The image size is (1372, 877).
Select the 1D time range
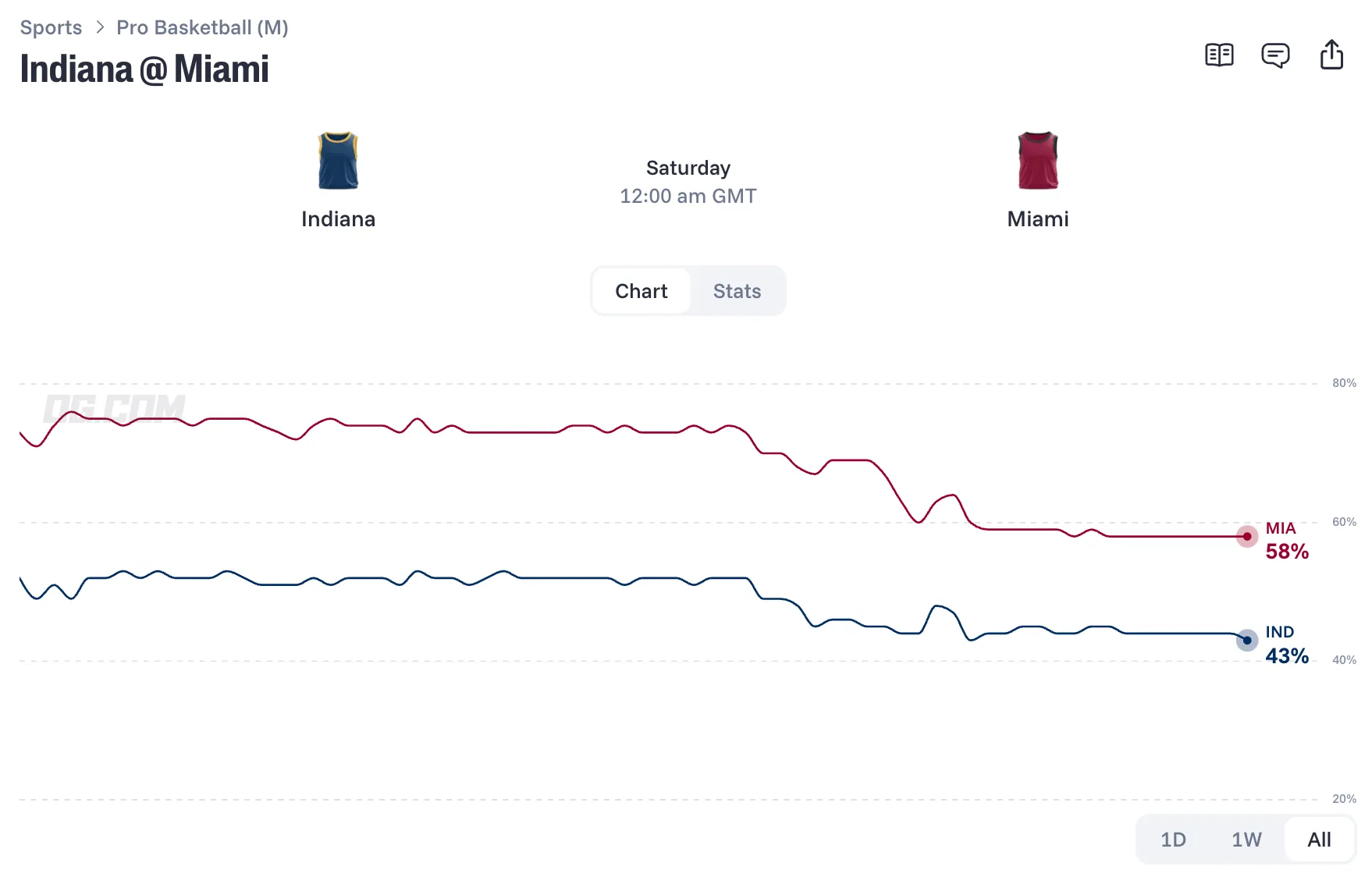coord(1173,840)
